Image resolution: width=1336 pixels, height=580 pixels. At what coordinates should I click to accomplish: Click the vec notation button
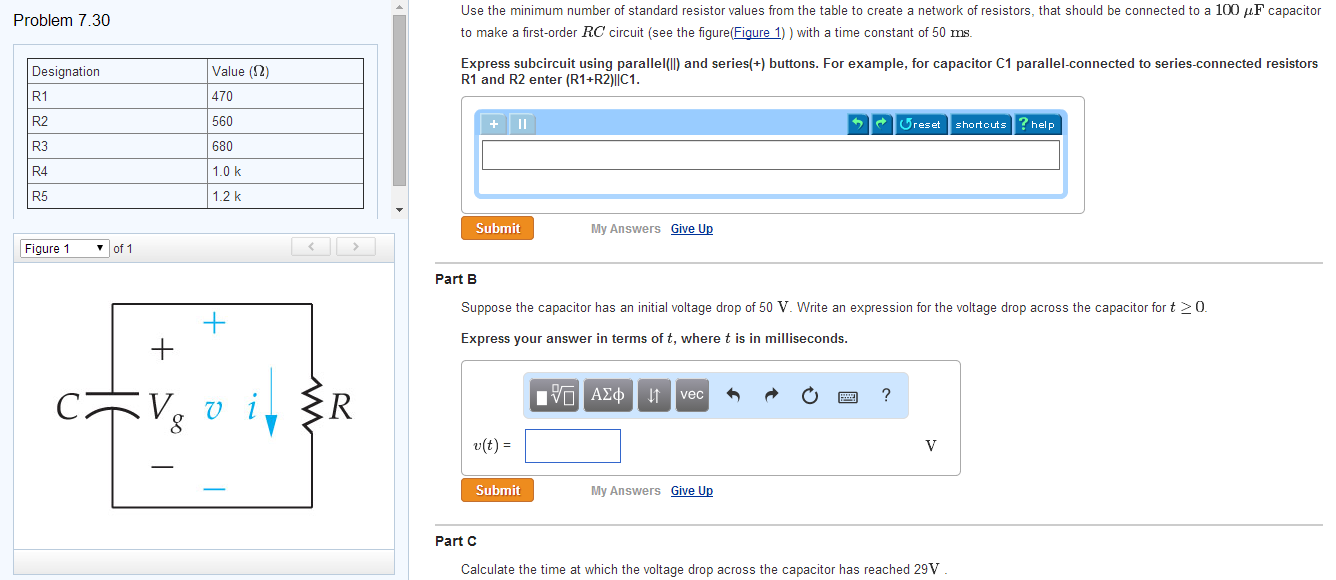tap(691, 395)
